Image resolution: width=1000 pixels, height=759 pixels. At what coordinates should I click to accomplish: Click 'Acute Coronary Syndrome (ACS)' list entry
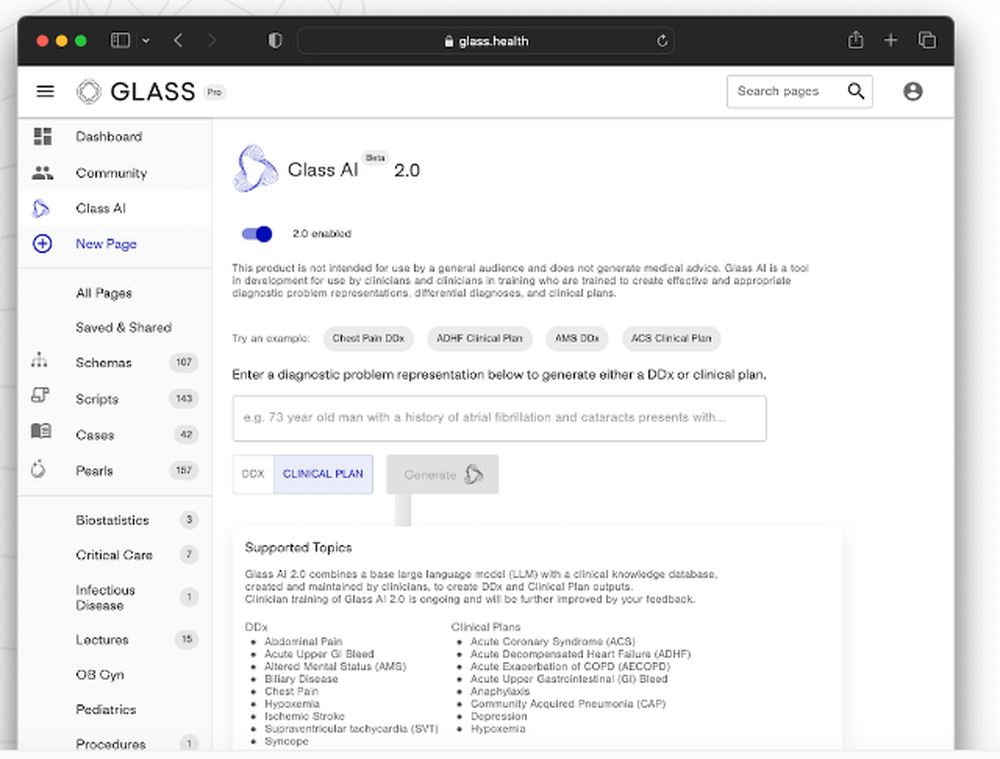(x=553, y=641)
